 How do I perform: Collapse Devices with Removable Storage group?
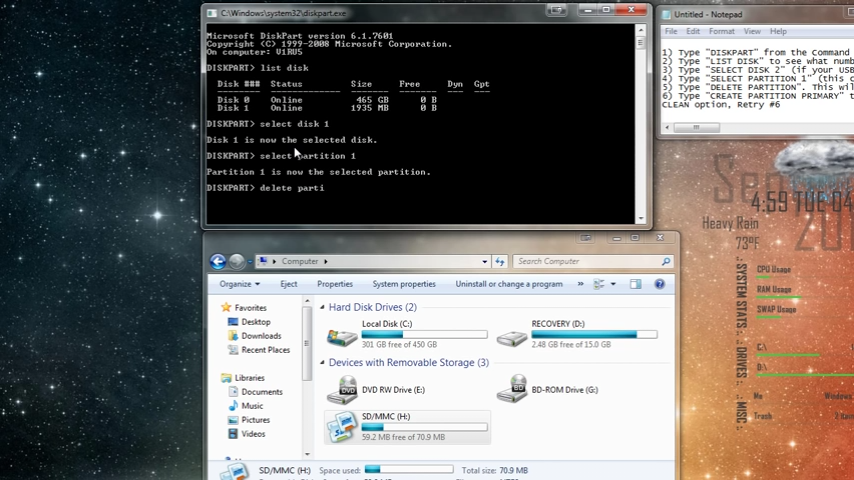(x=323, y=363)
